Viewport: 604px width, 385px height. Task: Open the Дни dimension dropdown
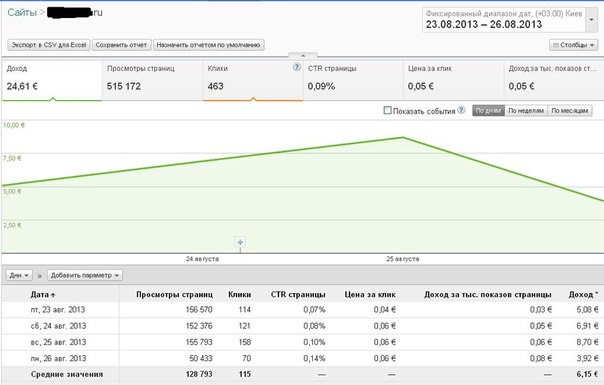point(19,275)
